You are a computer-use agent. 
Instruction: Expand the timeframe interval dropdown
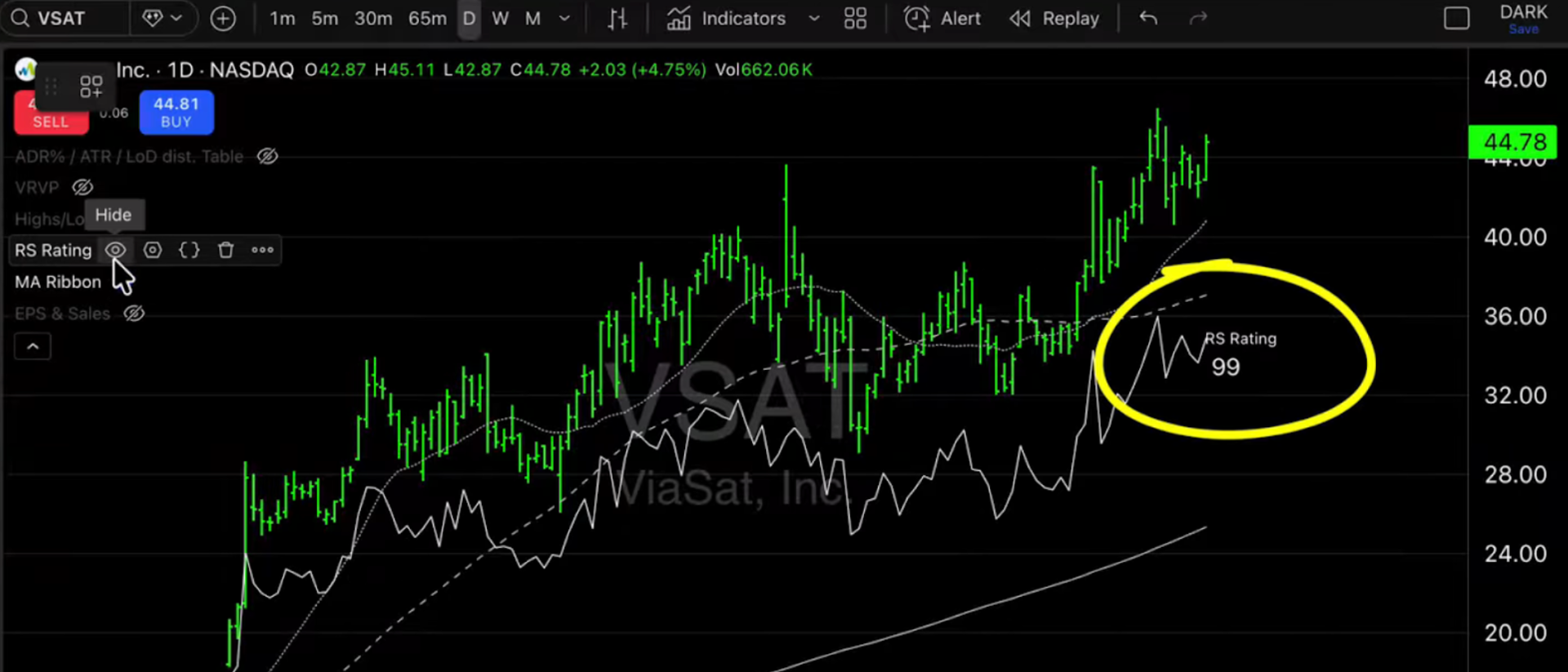point(564,18)
